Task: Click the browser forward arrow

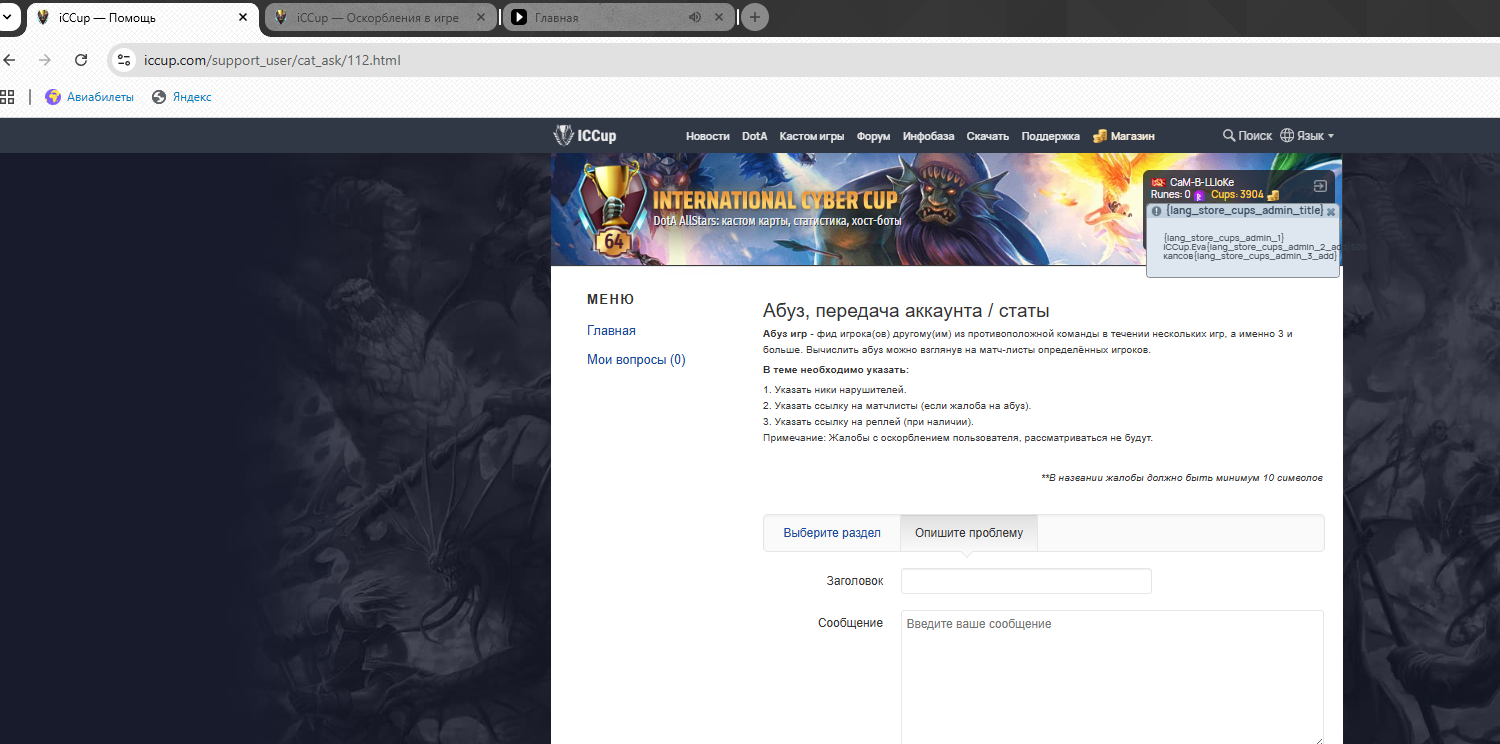Action: pos(44,60)
